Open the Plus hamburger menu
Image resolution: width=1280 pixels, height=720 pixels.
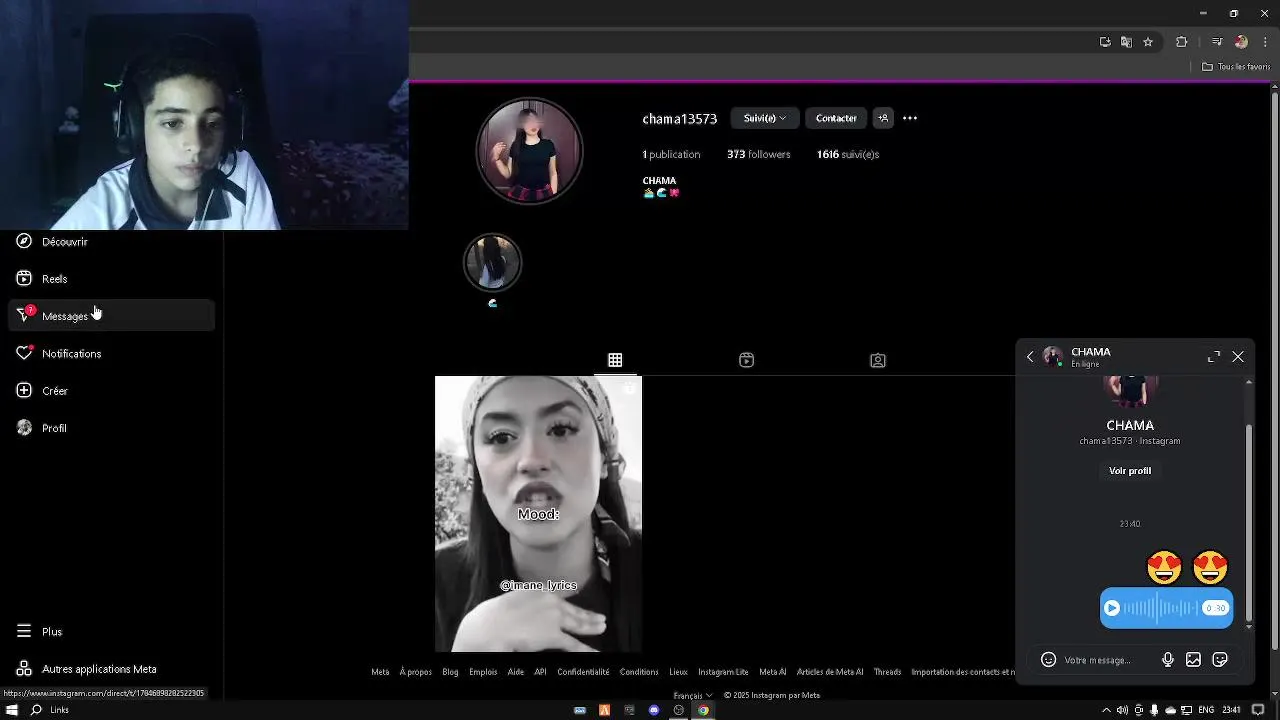pyautogui.click(x=111, y=631)
